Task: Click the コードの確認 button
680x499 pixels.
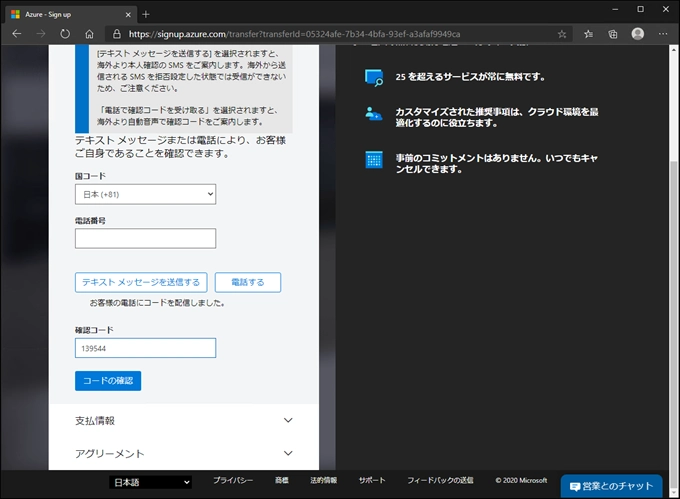Action: (108, 381)
